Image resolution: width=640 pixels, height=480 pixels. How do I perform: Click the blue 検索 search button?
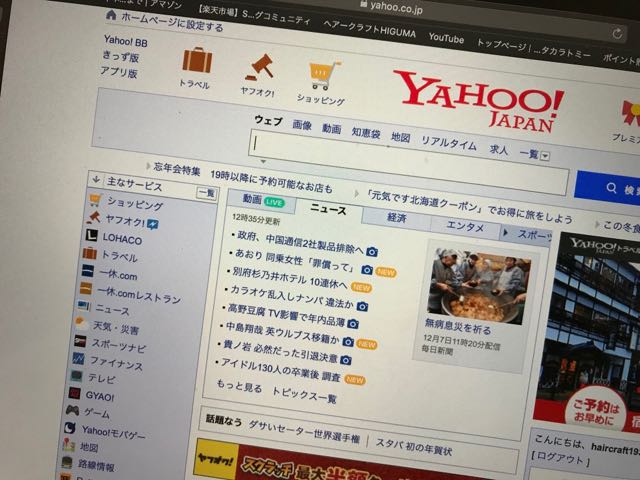tap(607, 187)
